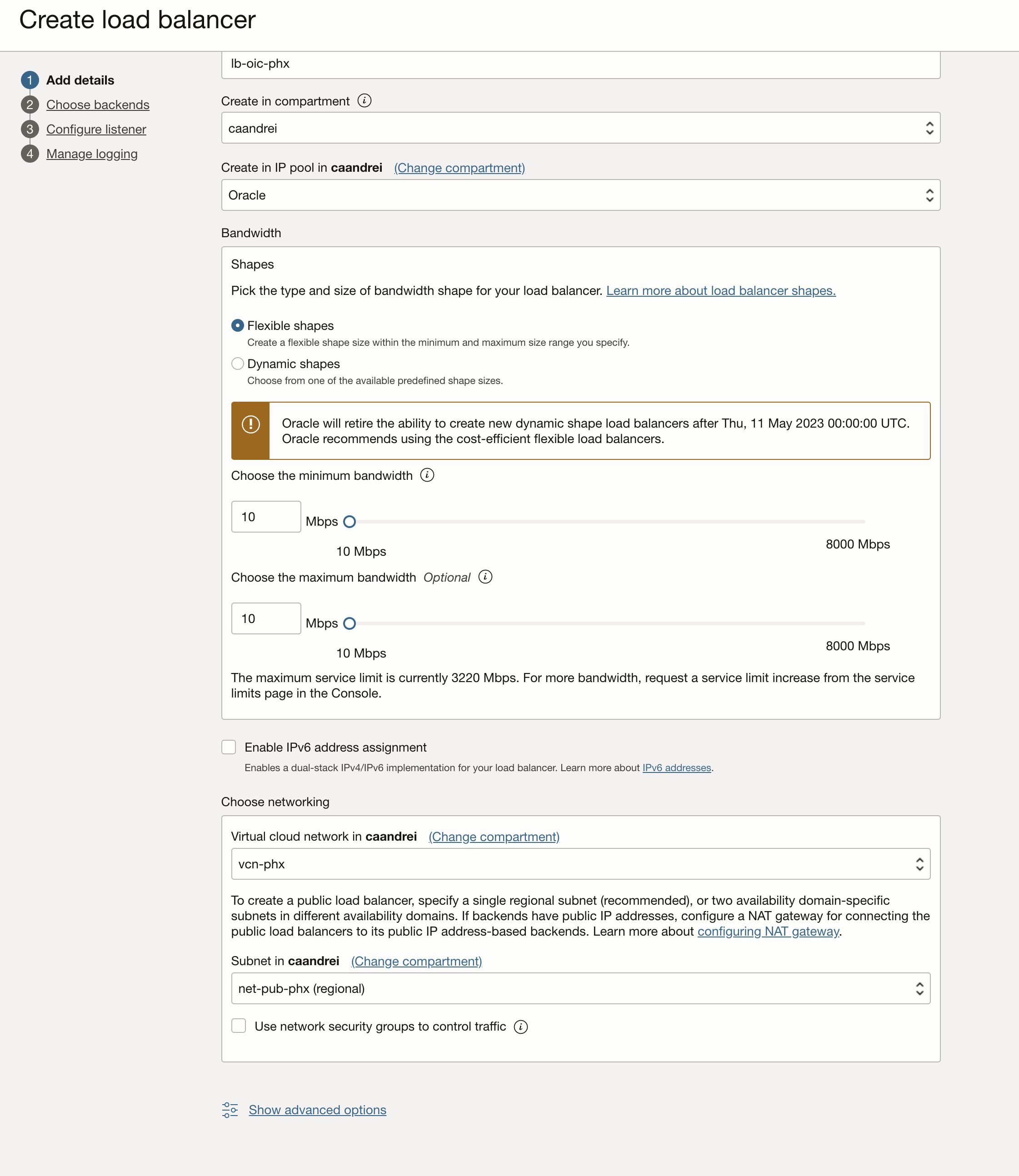Click the maximum bandwidth Mbps input field
1019x1176 pixels.
pos(265,618)
